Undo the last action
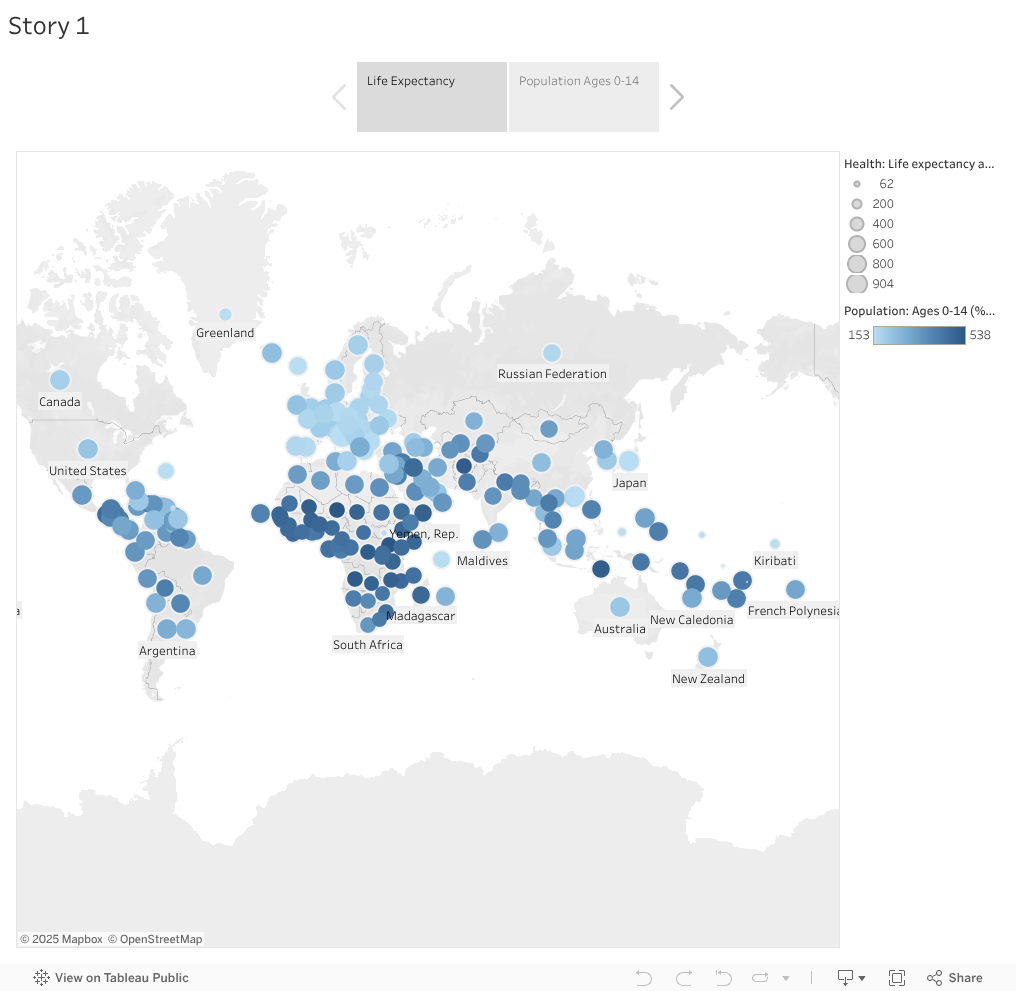 point(643,977)
